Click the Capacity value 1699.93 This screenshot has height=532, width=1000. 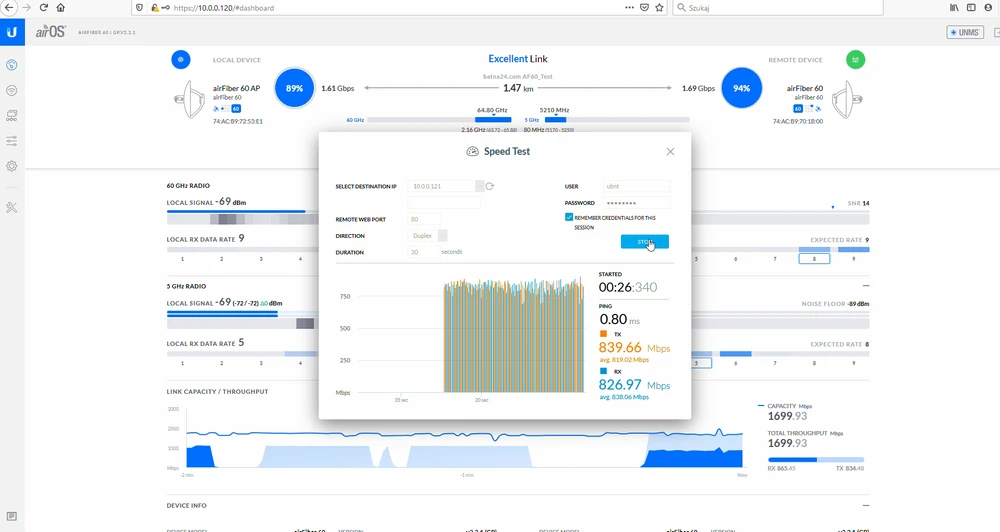click(x=787, y=416)
